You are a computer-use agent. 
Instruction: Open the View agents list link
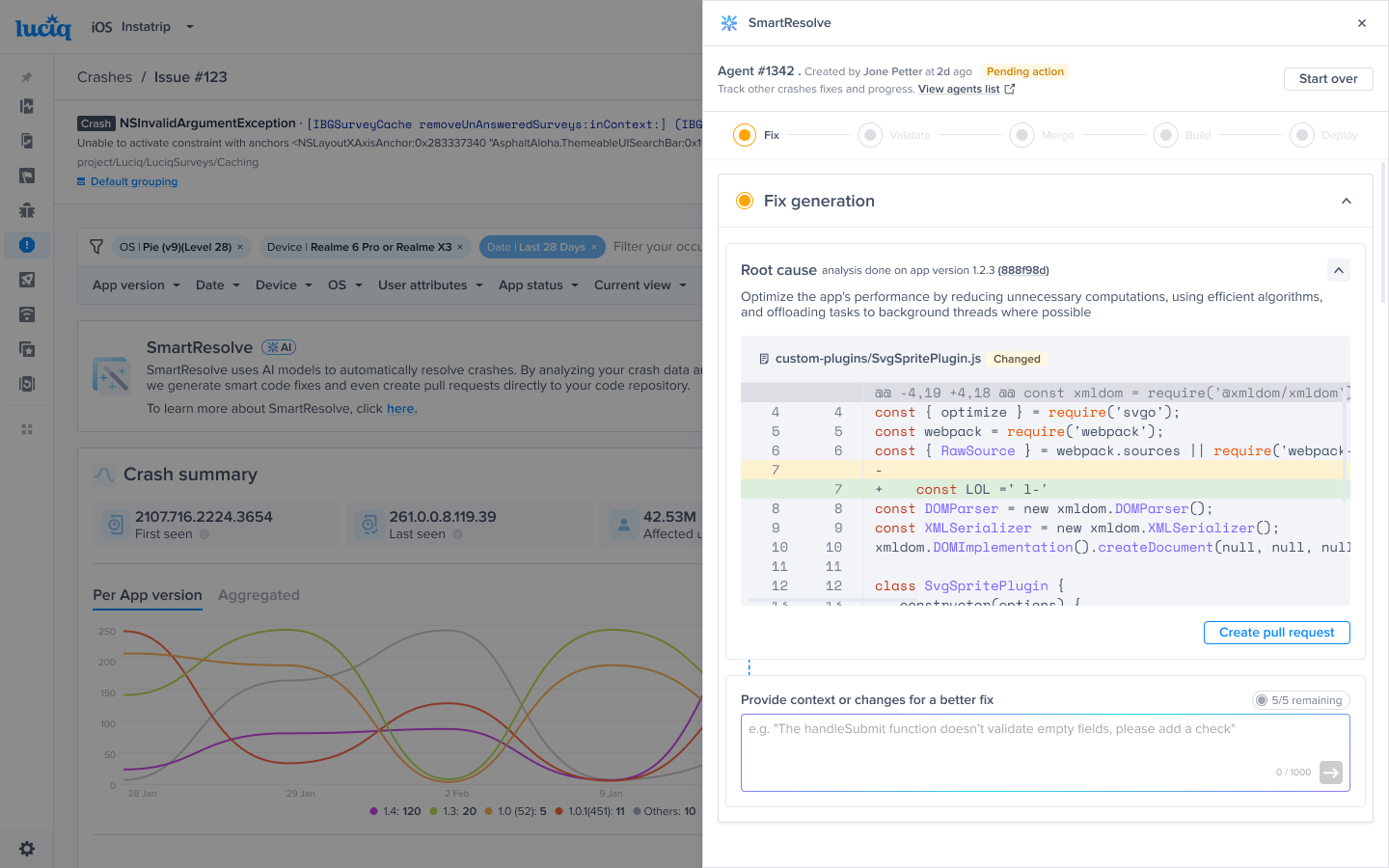(959, 89)
